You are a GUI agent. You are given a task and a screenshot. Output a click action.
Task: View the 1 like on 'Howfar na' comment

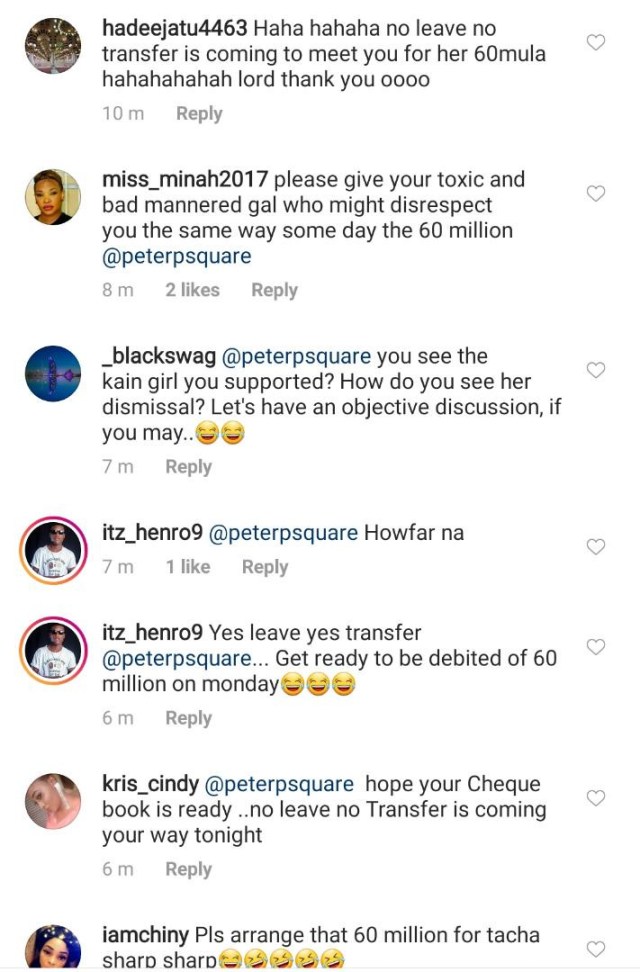188,567
